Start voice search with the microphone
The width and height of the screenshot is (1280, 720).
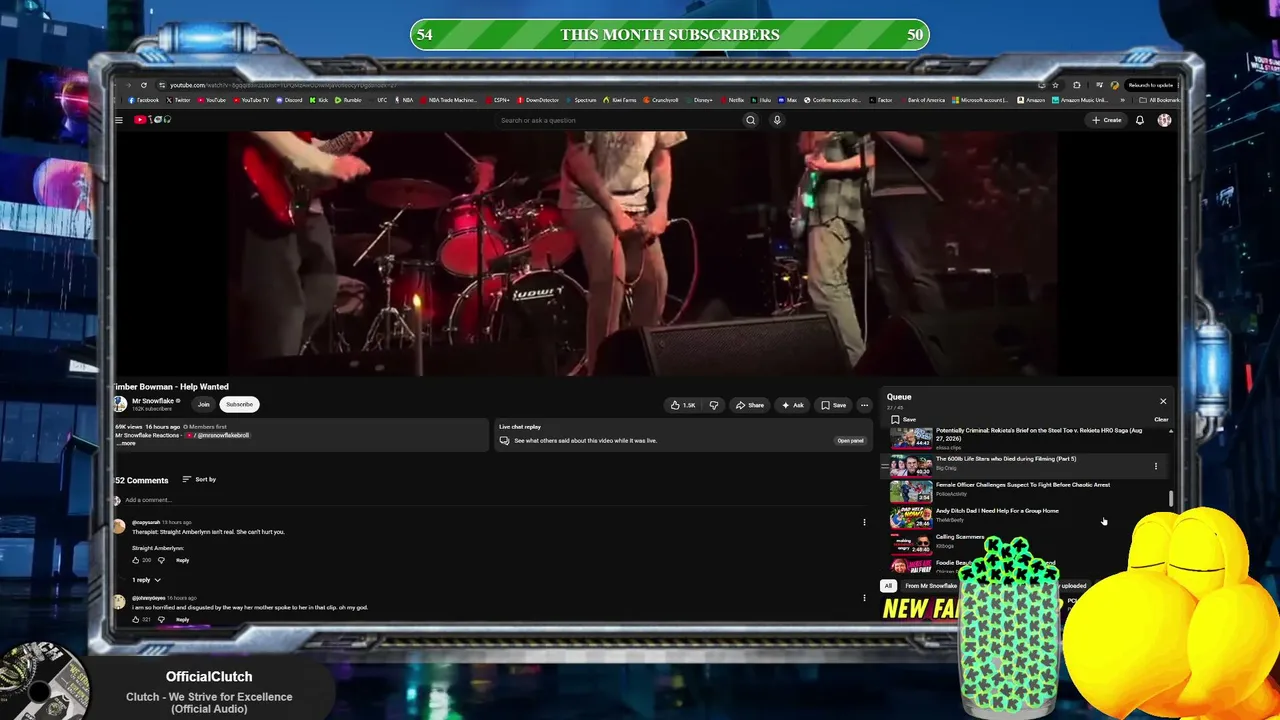point(776,120)
